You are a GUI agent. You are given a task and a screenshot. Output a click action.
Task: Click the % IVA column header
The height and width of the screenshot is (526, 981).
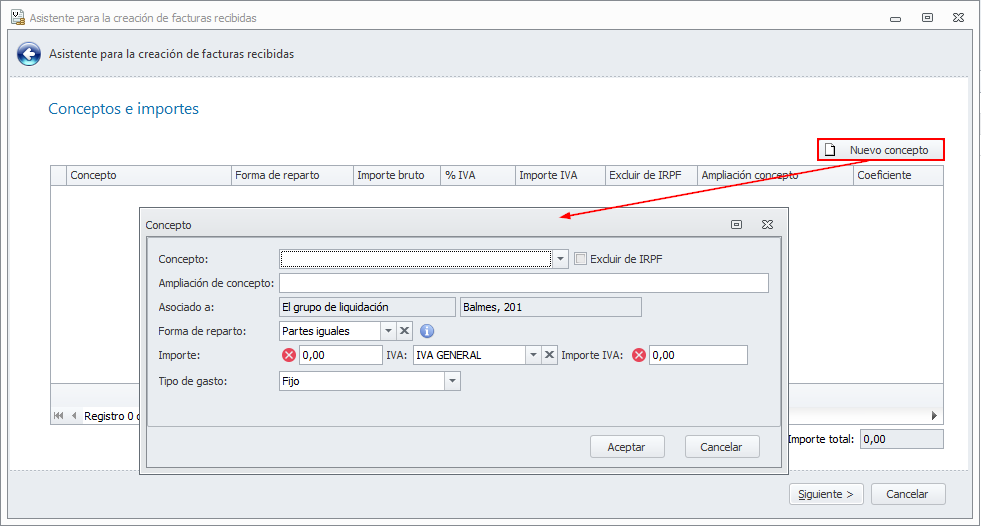[x=478, y=176]
